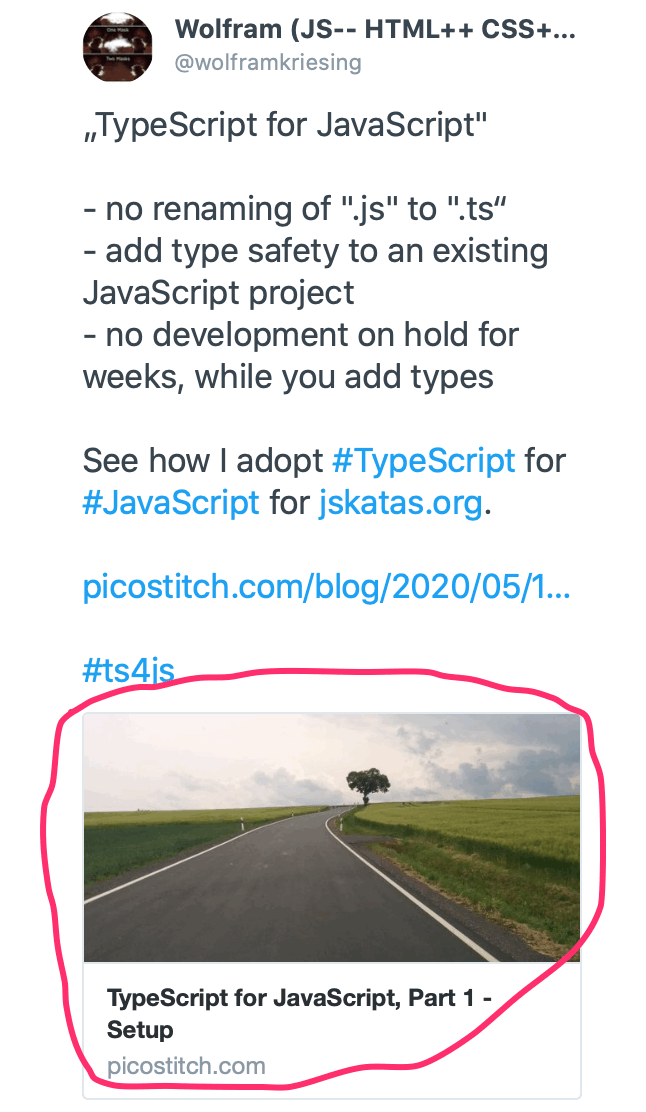
Task: Click the lone tree in the card photo
Action: pyautogui.click(x=368, y=786)
